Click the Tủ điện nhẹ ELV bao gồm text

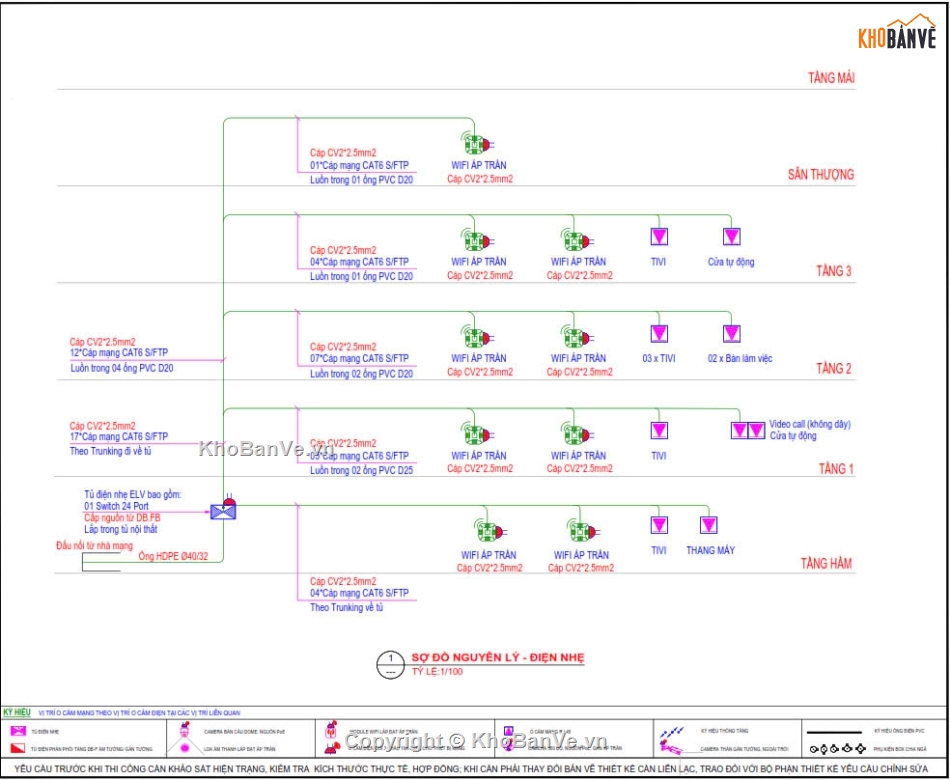pyautogui.click(x=133, y=495)
